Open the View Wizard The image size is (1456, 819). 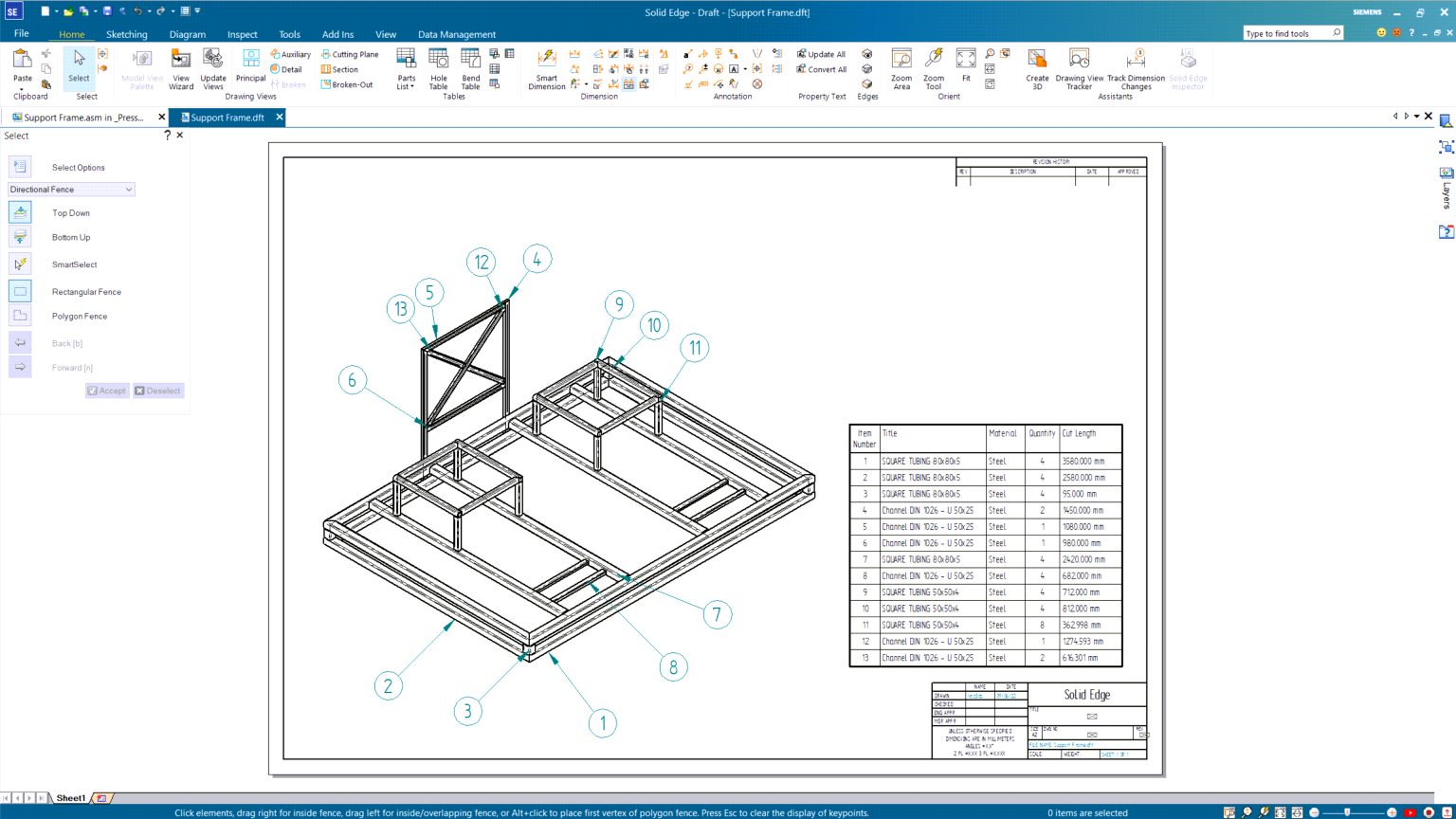tap(180, 68)
